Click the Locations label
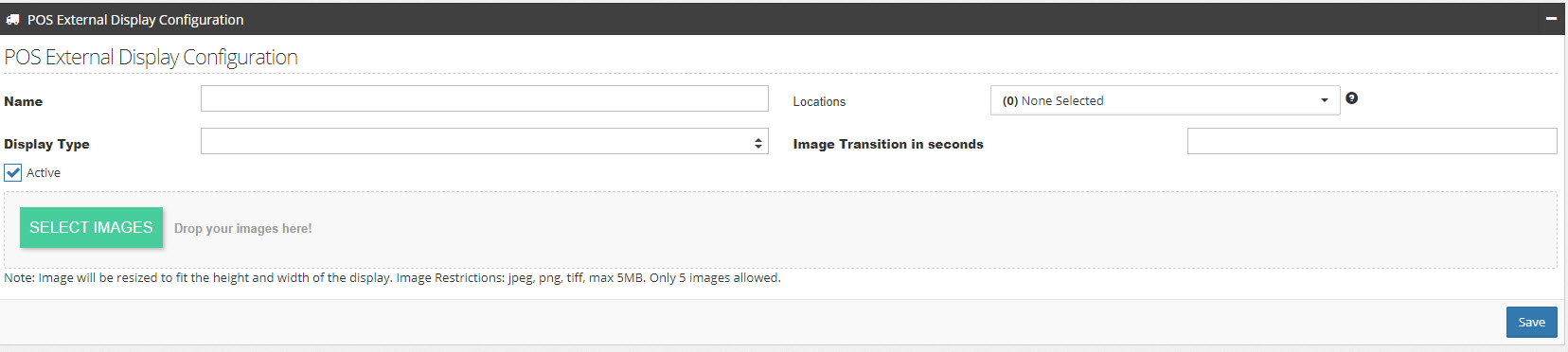The height and width of the screenshot is (352, 1568). click(x=819, y=101)
